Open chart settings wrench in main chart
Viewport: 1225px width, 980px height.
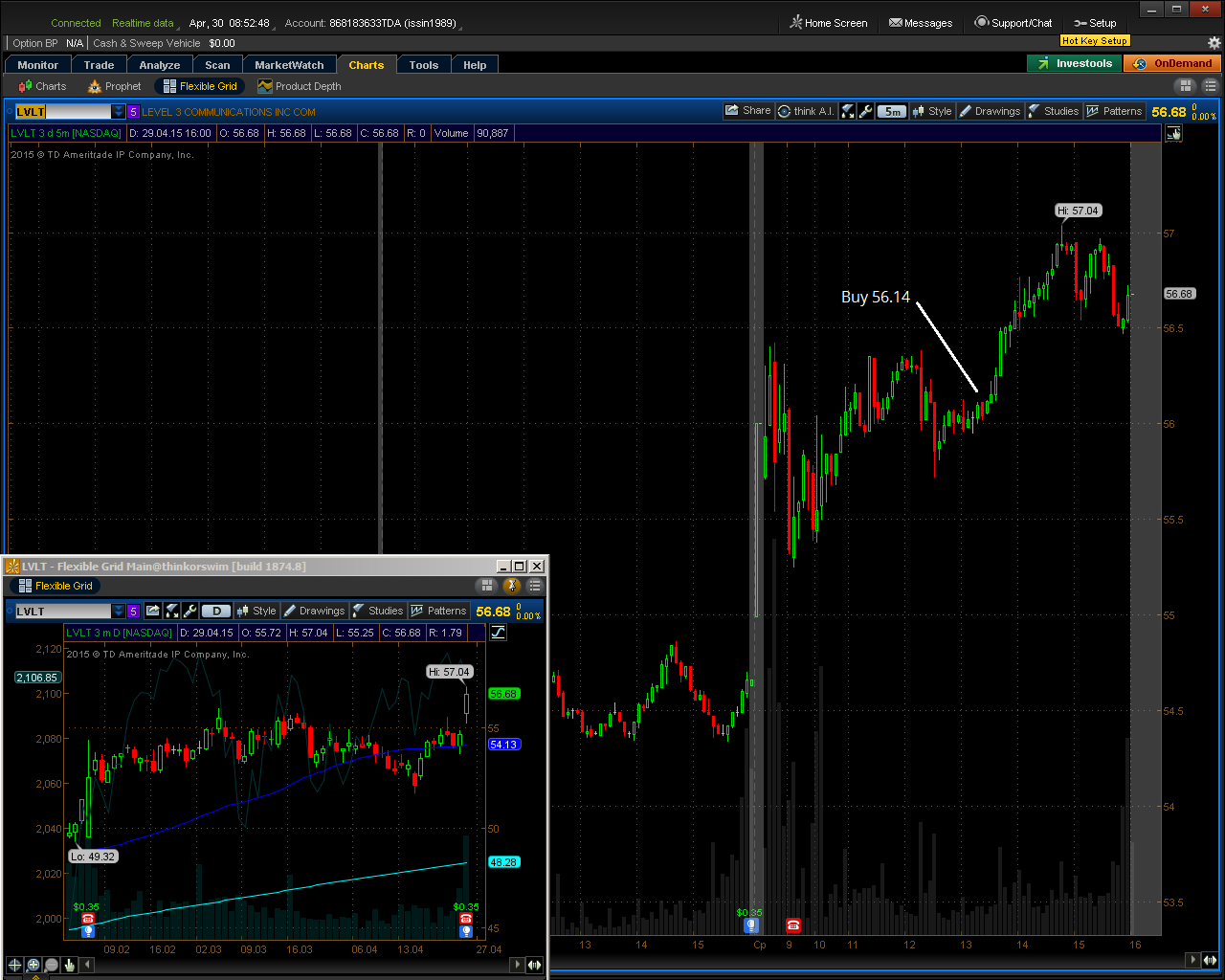click(x=866, y=111)
